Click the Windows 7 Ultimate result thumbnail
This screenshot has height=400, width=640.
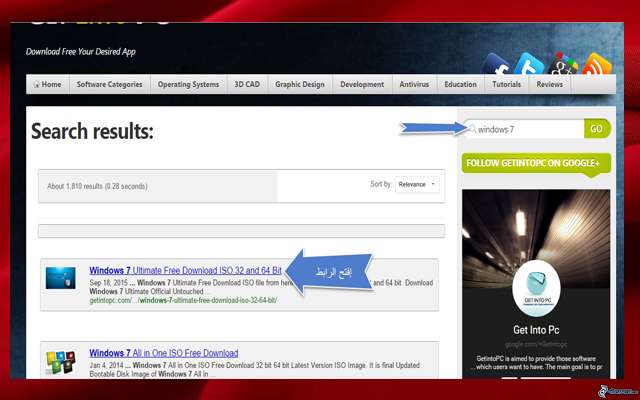tap(60, 278)
